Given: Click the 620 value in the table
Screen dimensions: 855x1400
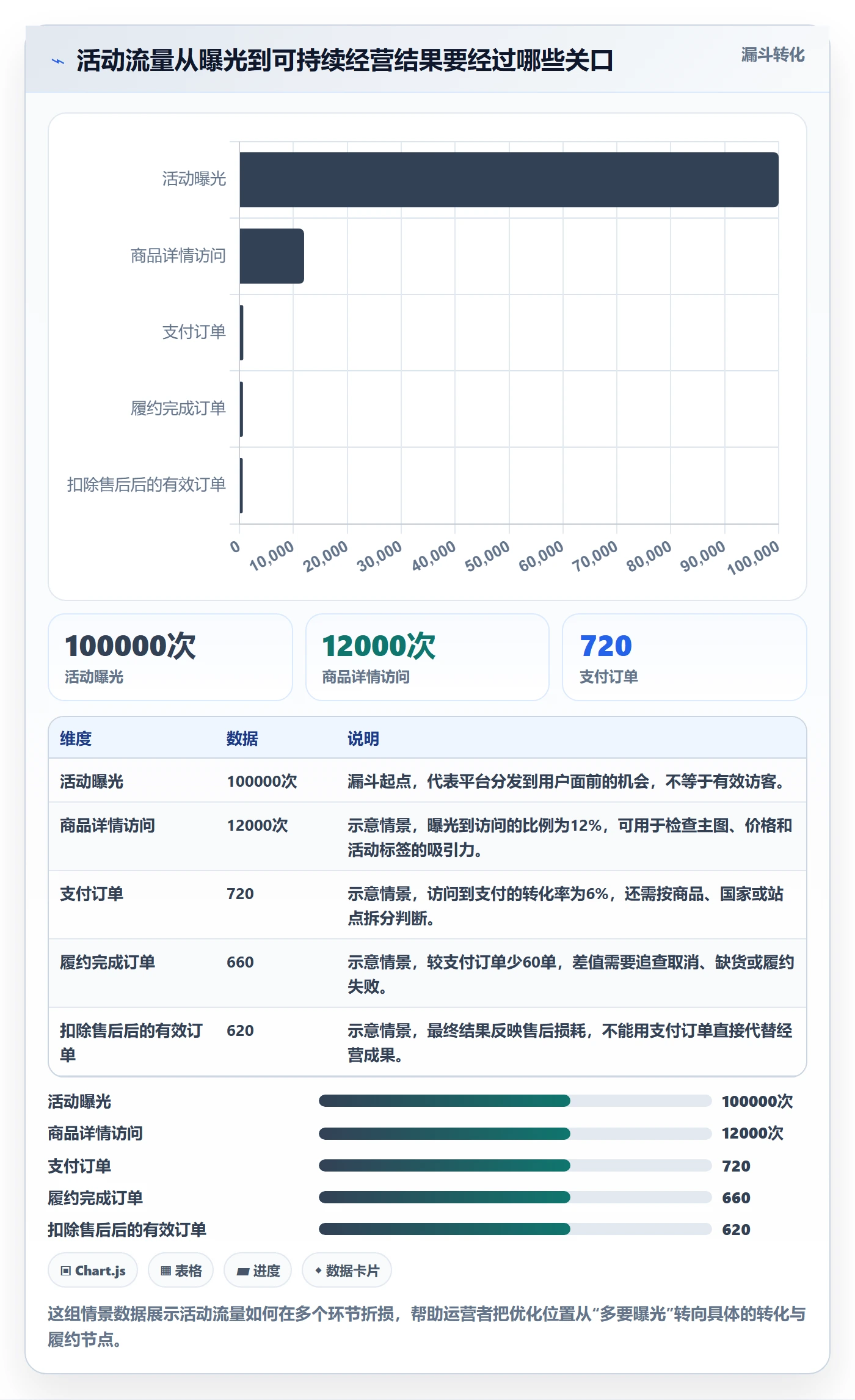Looking at the screenshot, I should tap(240, 1030).
